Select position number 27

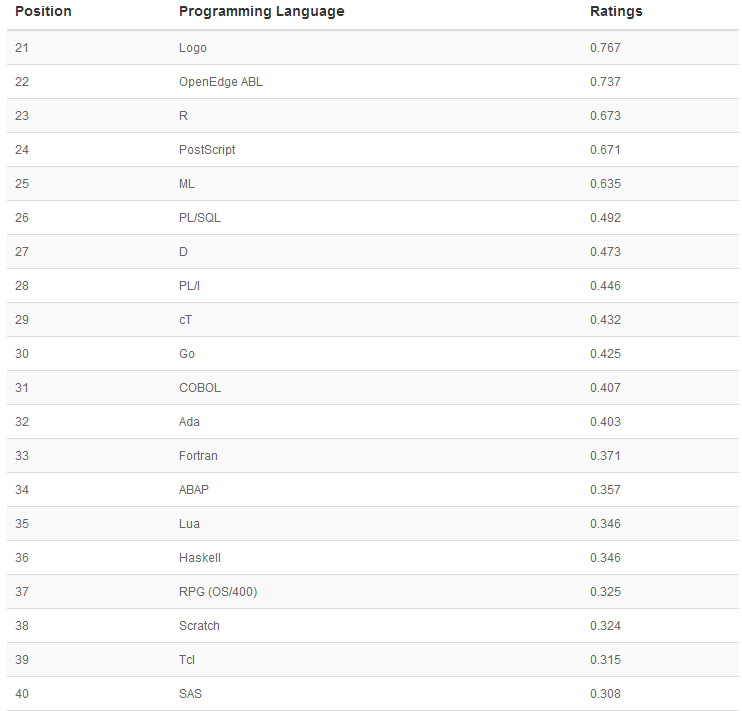pyautogui.click(x=23, y=252)
